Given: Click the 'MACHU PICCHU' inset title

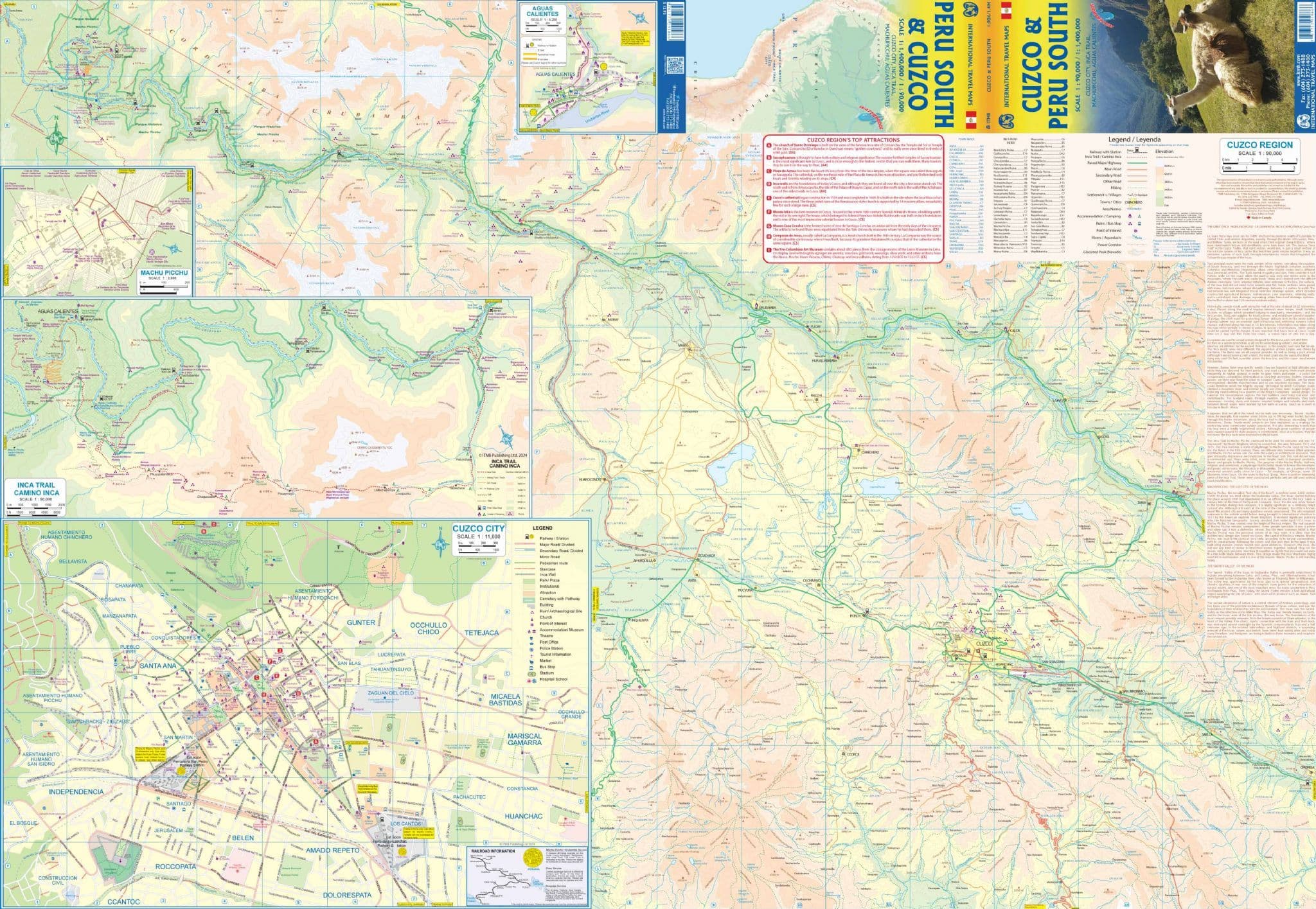Looking at the screenshot, I should point(163,272).
